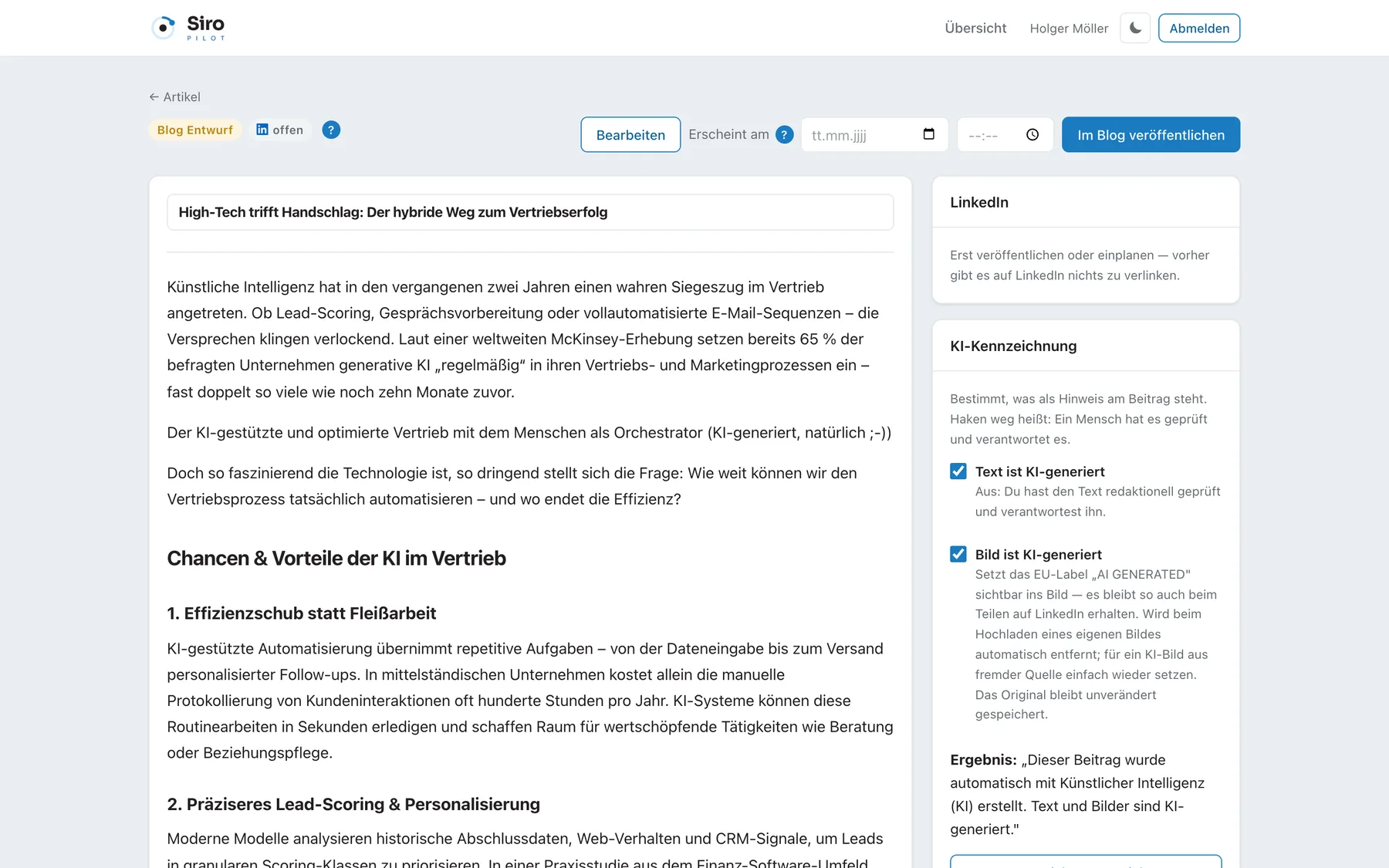Focus the publication time input
This screenshot has height=868, width=1389.
(1005, 134)
